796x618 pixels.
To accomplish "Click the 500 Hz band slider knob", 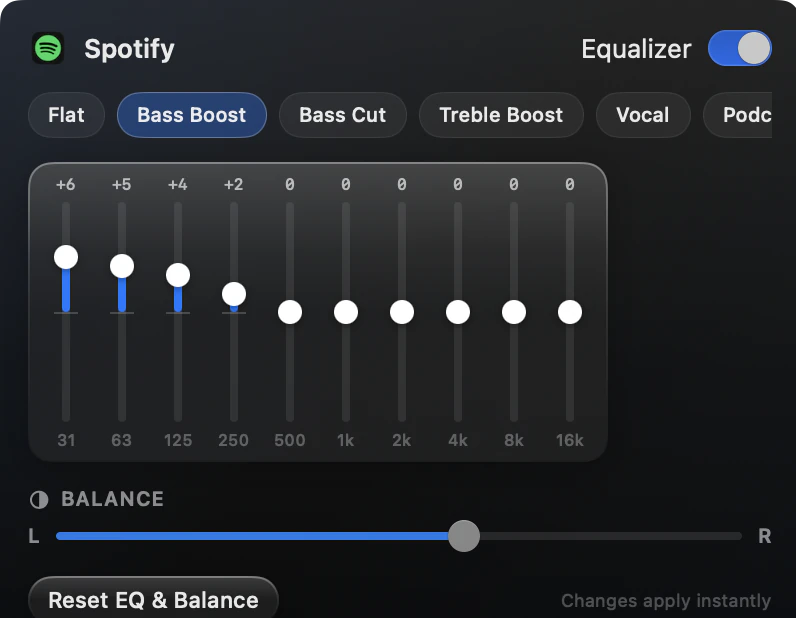I will click(x=290, y=312).
